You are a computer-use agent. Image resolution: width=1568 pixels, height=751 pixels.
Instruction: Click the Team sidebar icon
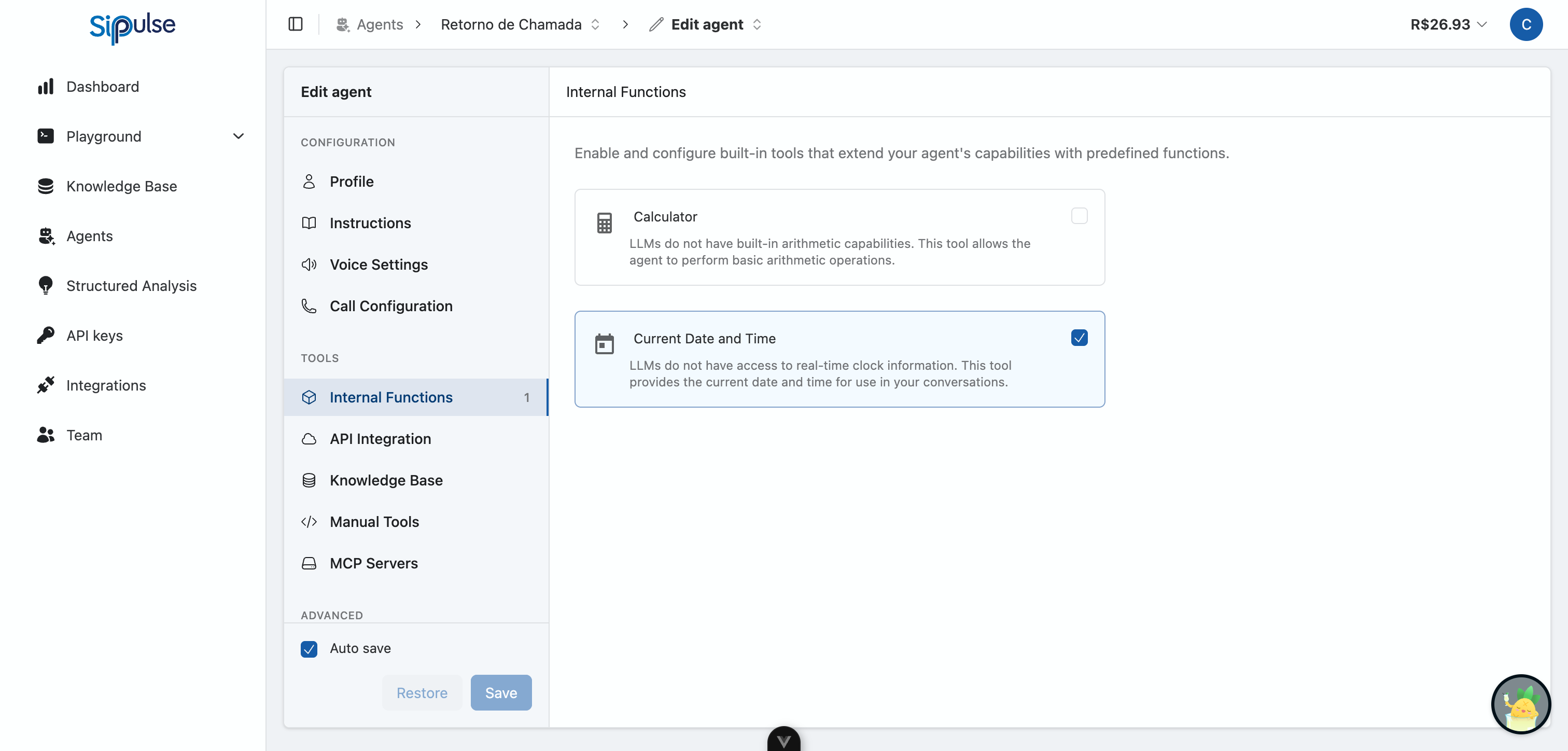[46, 435]
